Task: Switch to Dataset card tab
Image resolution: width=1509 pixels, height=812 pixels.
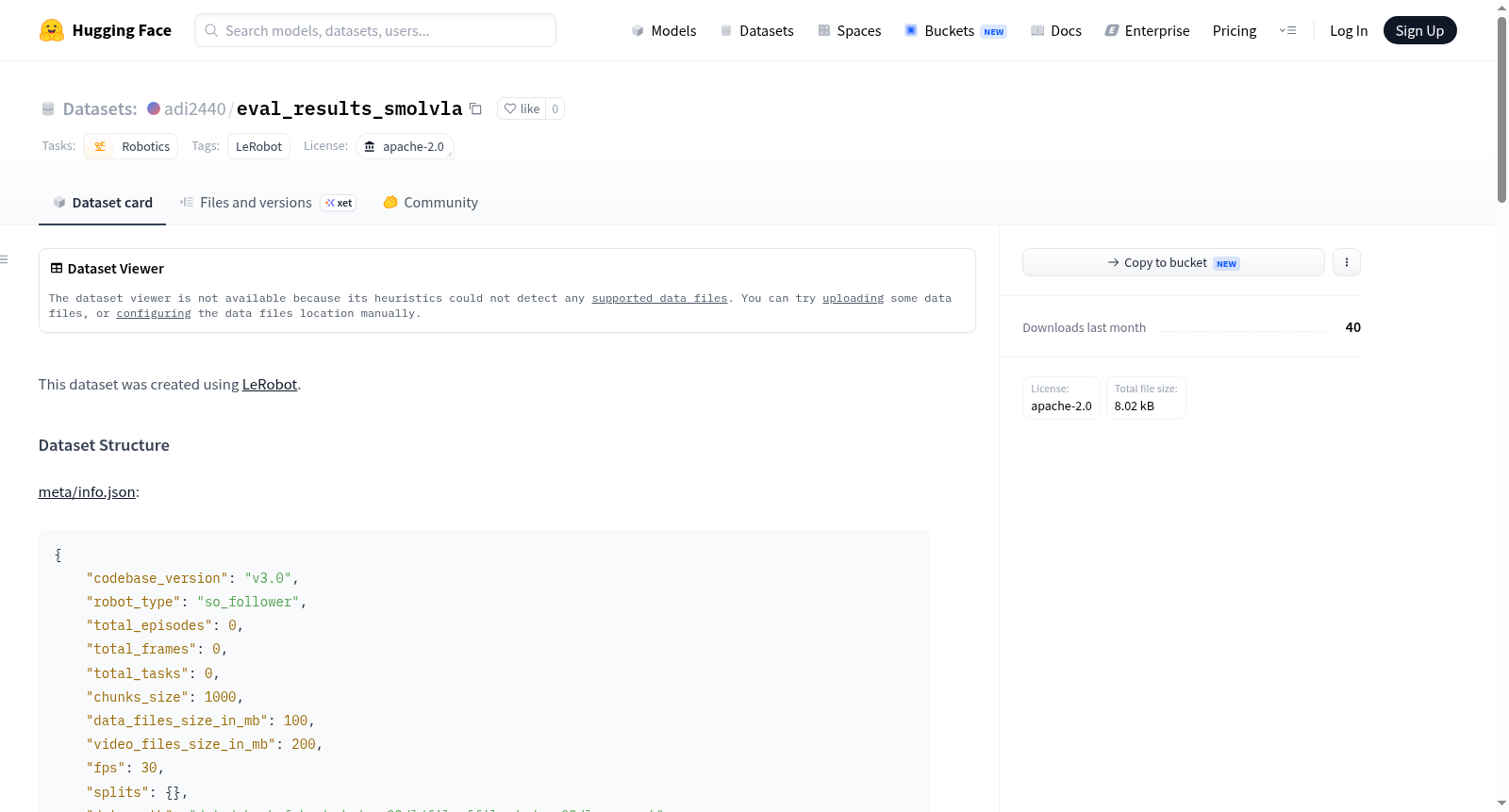Action: click(102, 202)
